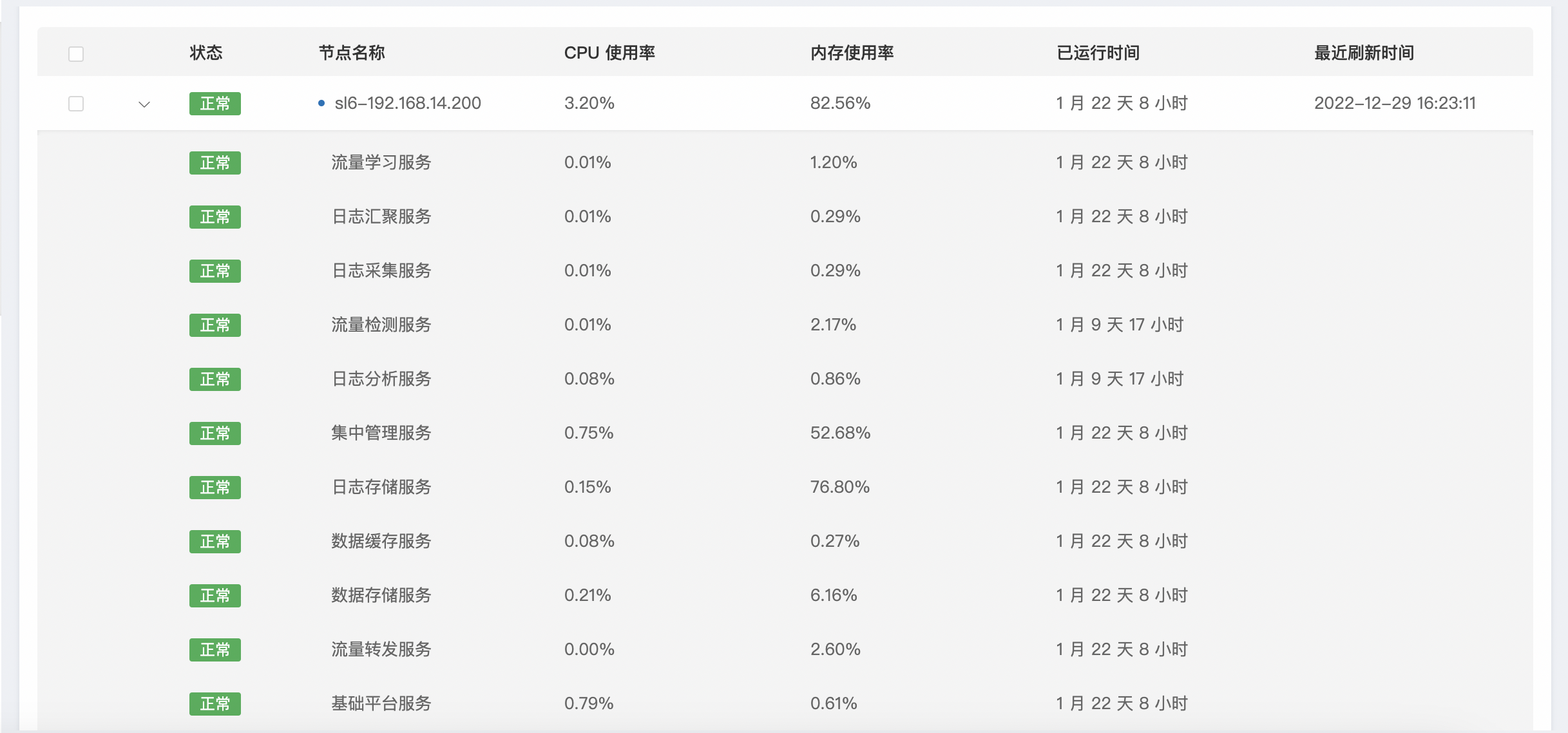This screenshot has width=1568, height=733.
Task: Click the 最近刷新时间 column header
Action: coord(1363,53)
